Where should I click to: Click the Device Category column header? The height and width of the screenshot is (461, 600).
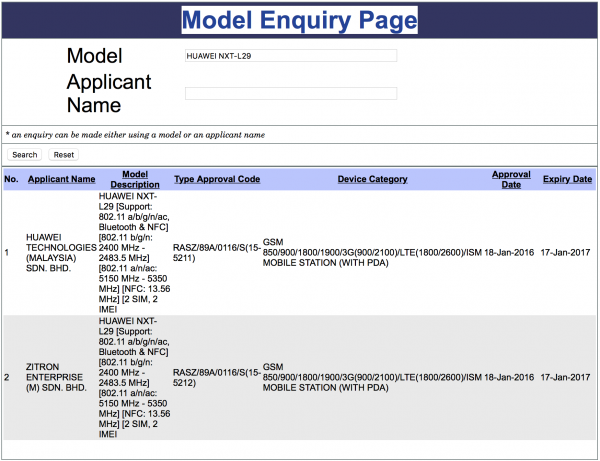pos(372,179)
